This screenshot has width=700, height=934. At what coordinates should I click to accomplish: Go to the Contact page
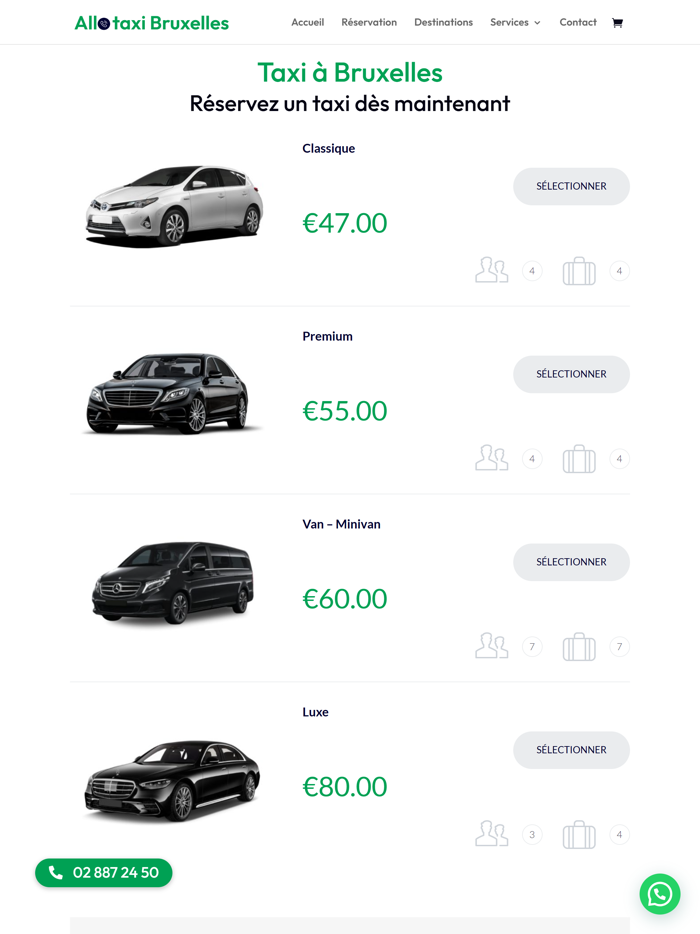(x=578, y=21)
